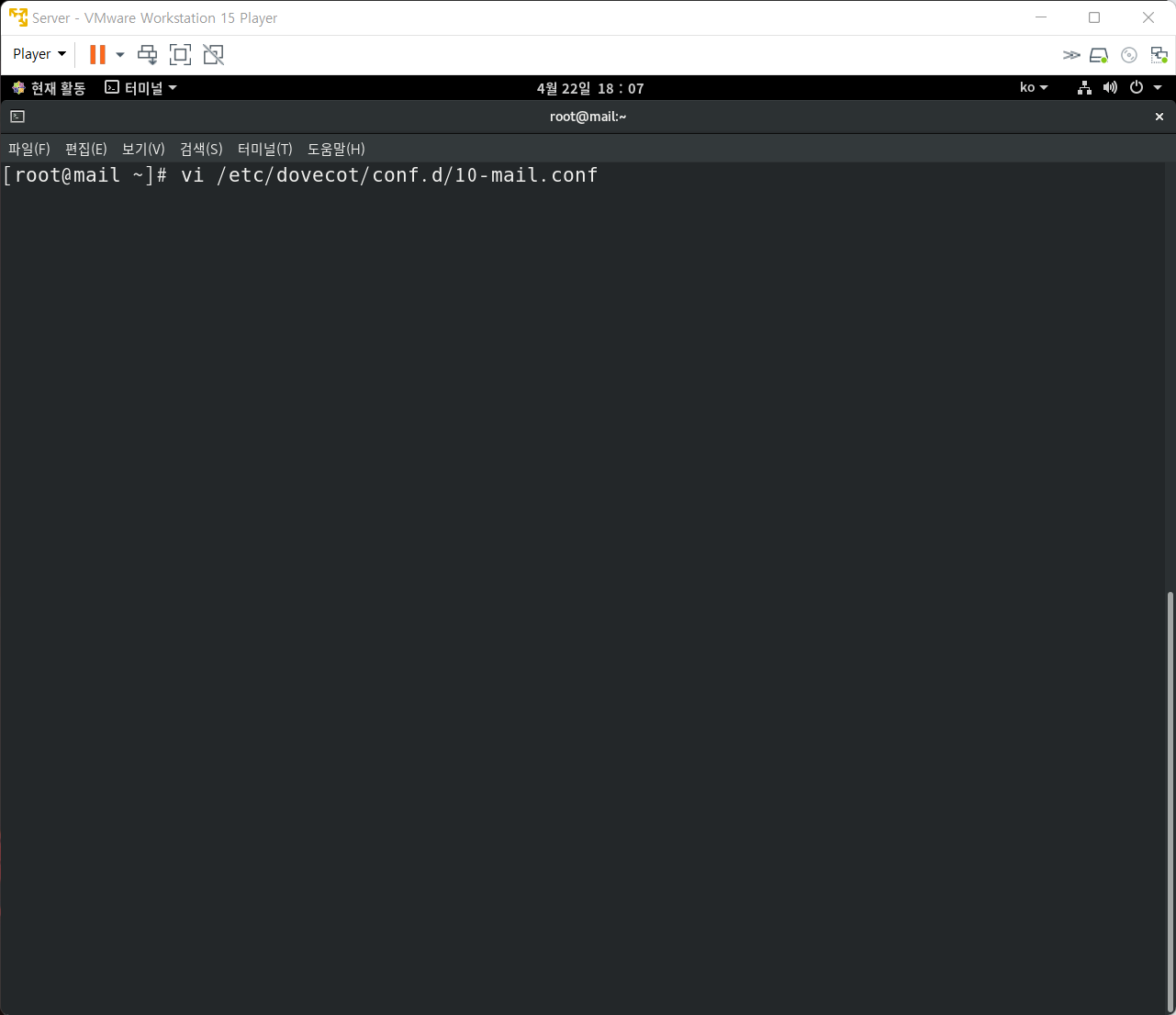
Task: Enter full screen mode
Action: [181, 55]
